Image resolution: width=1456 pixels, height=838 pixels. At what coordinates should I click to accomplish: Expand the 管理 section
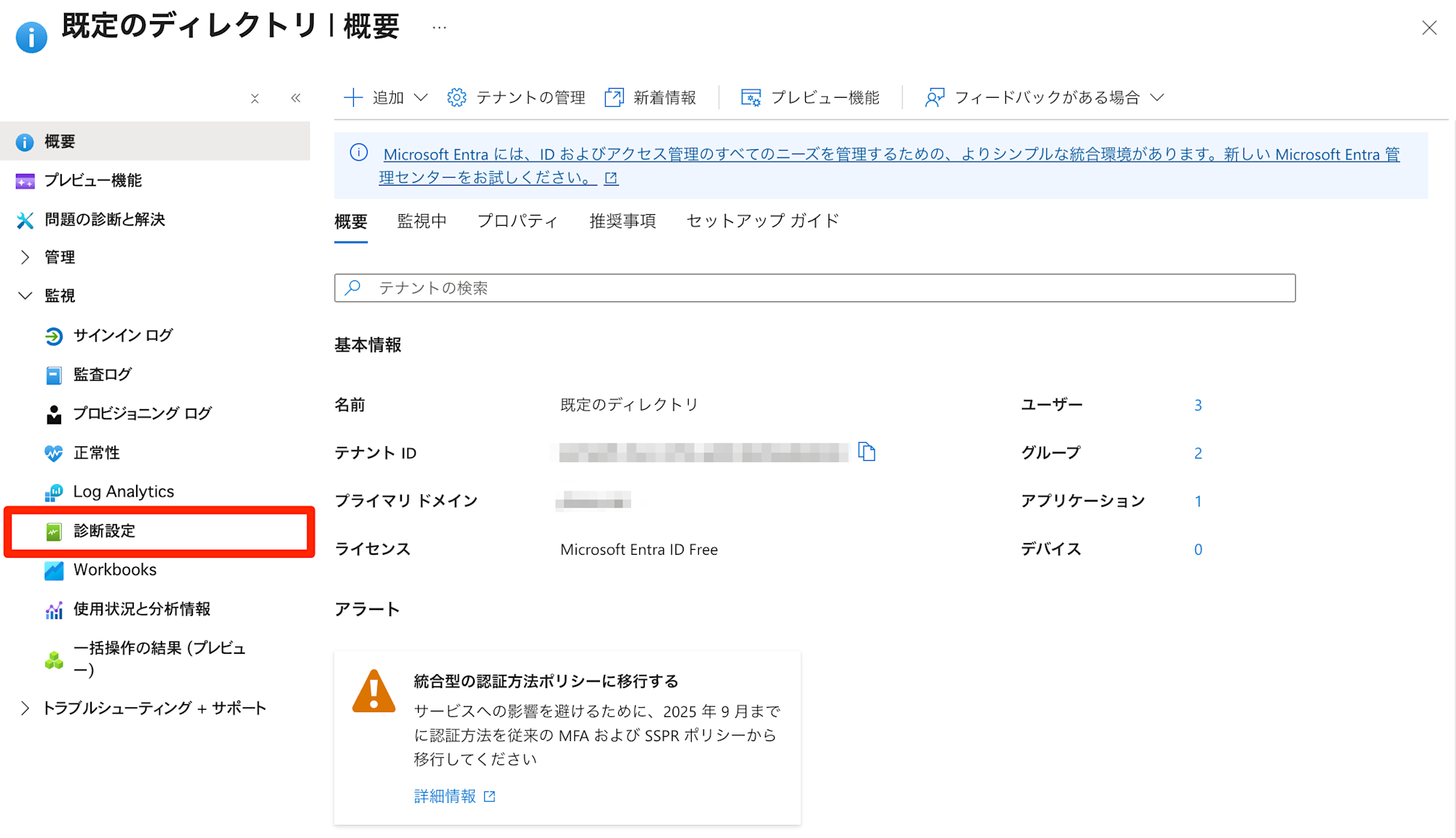tap(25, 257)
